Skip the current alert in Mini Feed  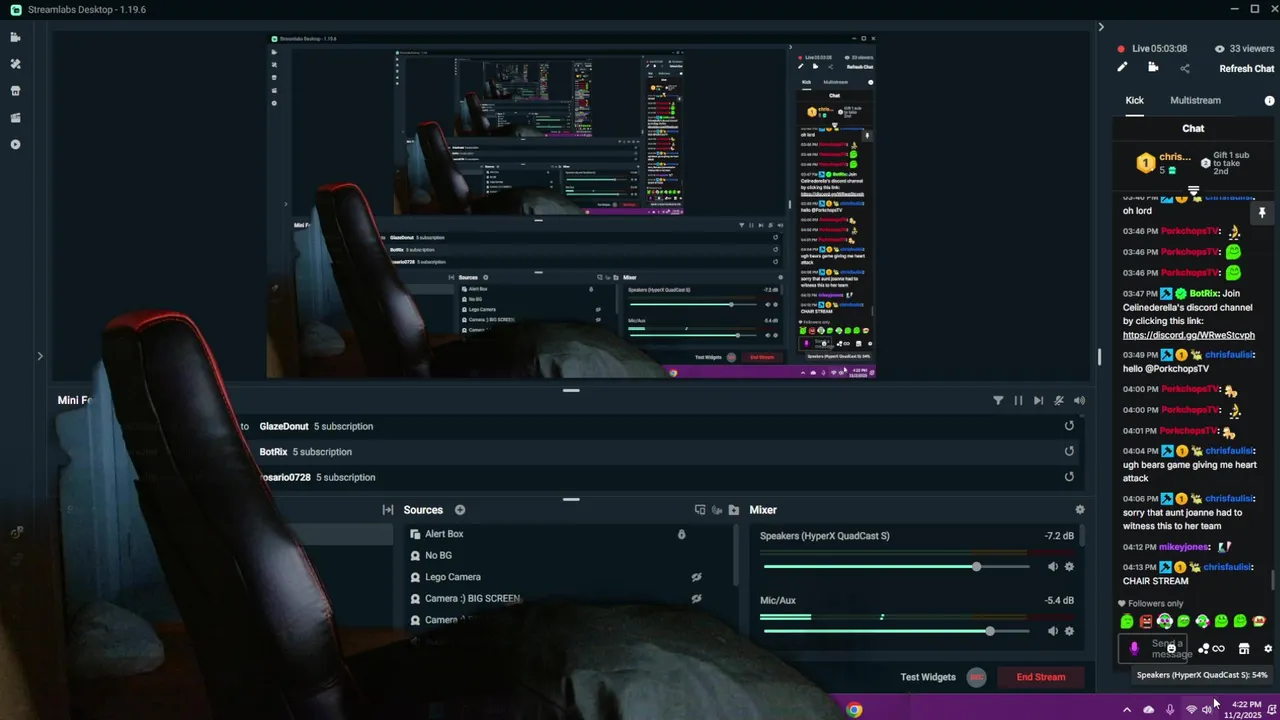[x=1038, y=400]
